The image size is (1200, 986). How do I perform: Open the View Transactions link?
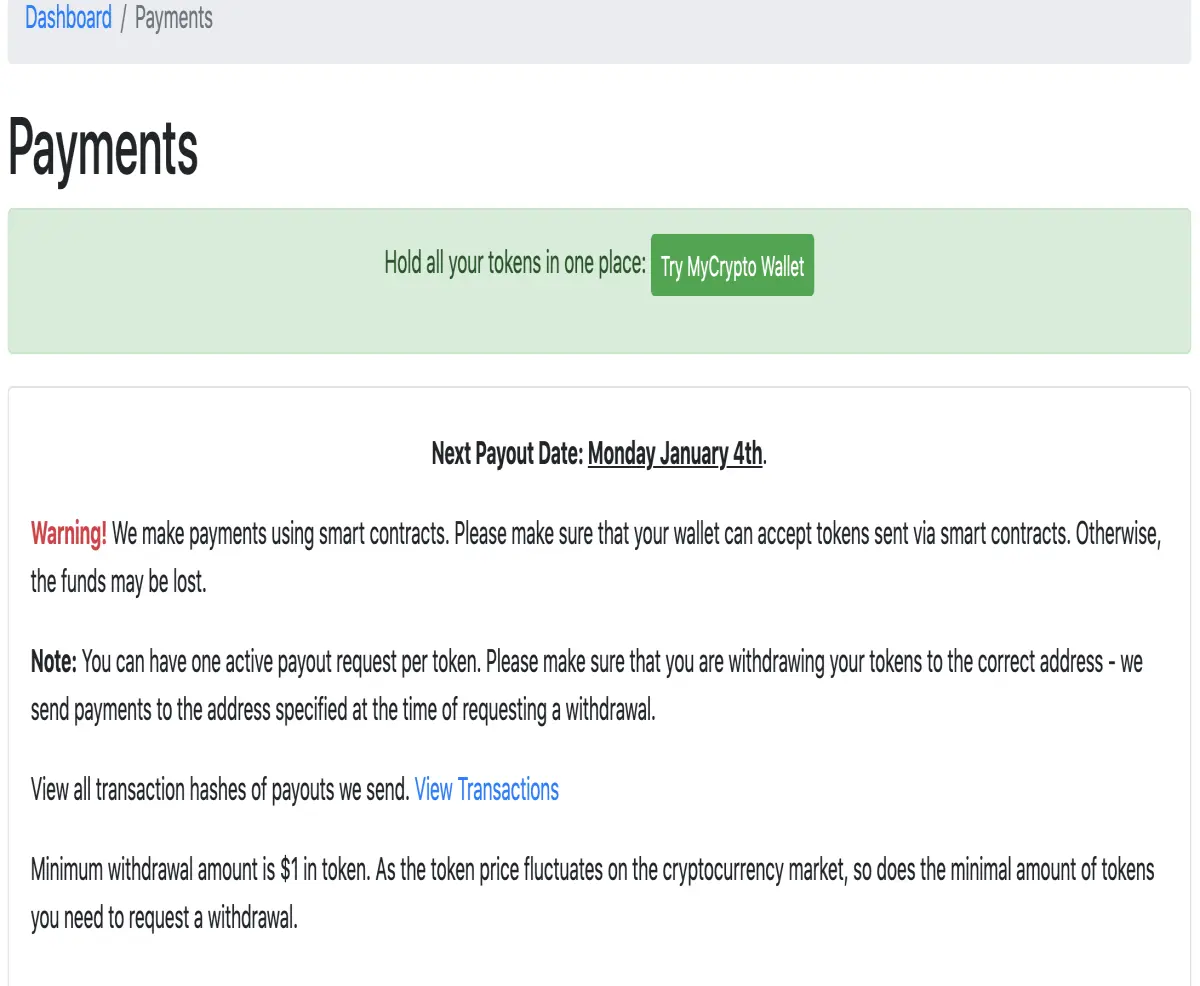(x=486, y=789)
